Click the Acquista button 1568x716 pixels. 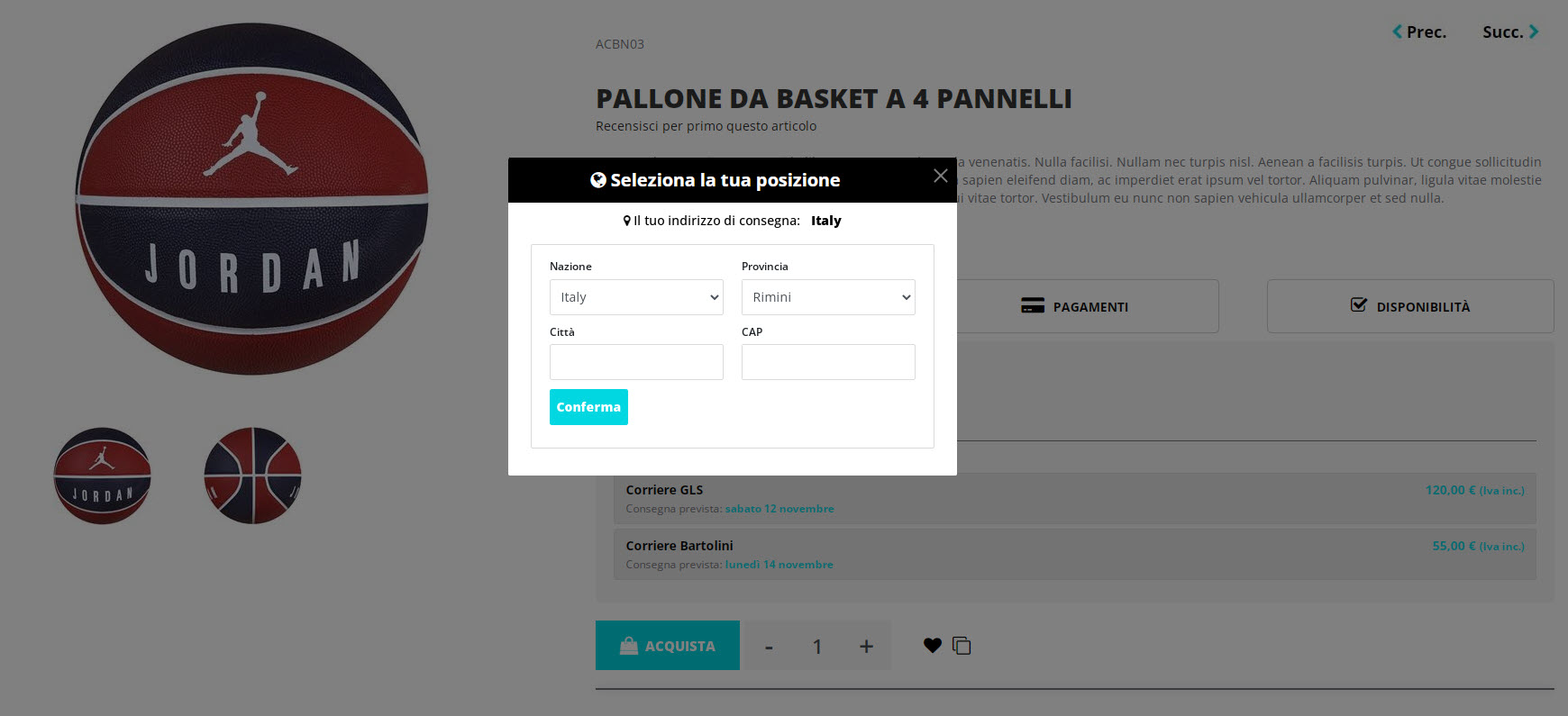[668, 646]
